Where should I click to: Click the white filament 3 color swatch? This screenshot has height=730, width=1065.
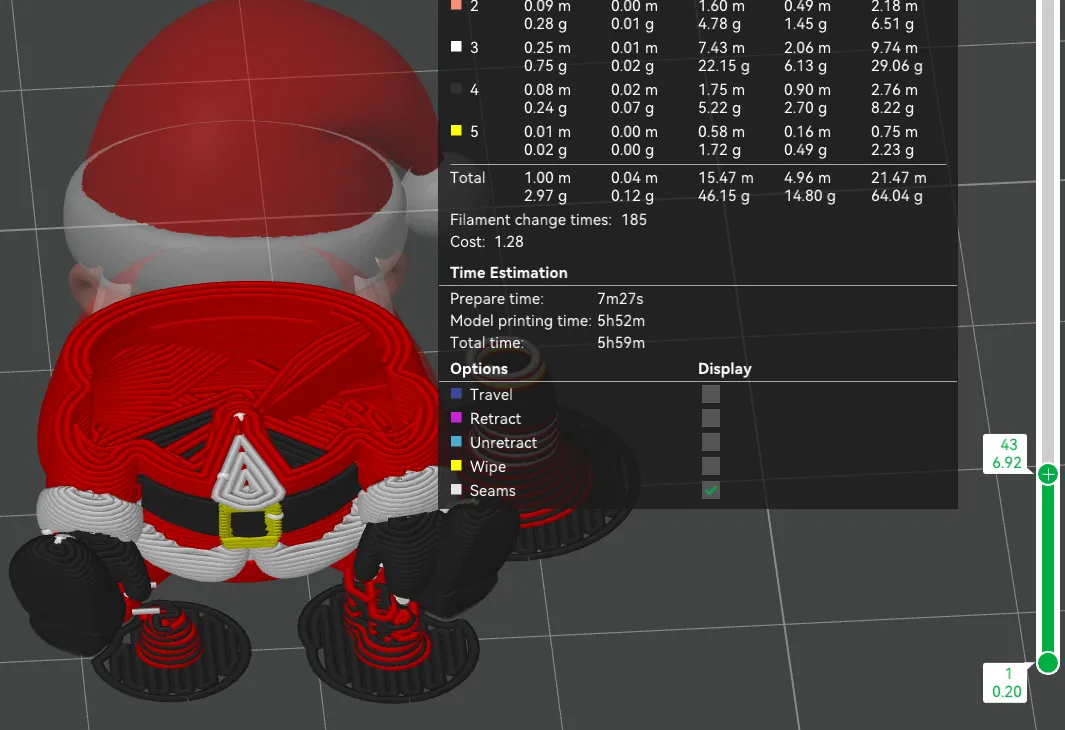456,46
